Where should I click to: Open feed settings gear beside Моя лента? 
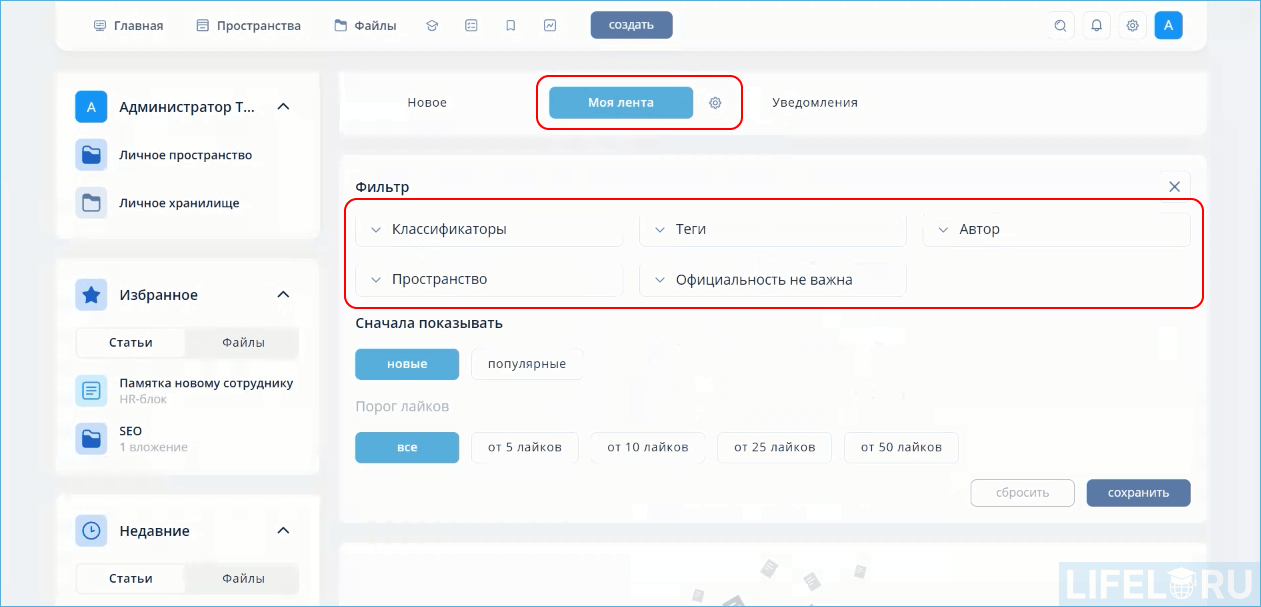pyautogui.click(x=715, y=102)
